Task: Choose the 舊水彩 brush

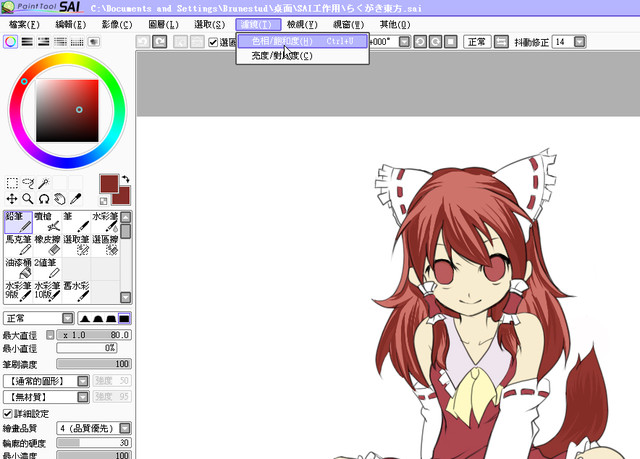Action: 76,291
